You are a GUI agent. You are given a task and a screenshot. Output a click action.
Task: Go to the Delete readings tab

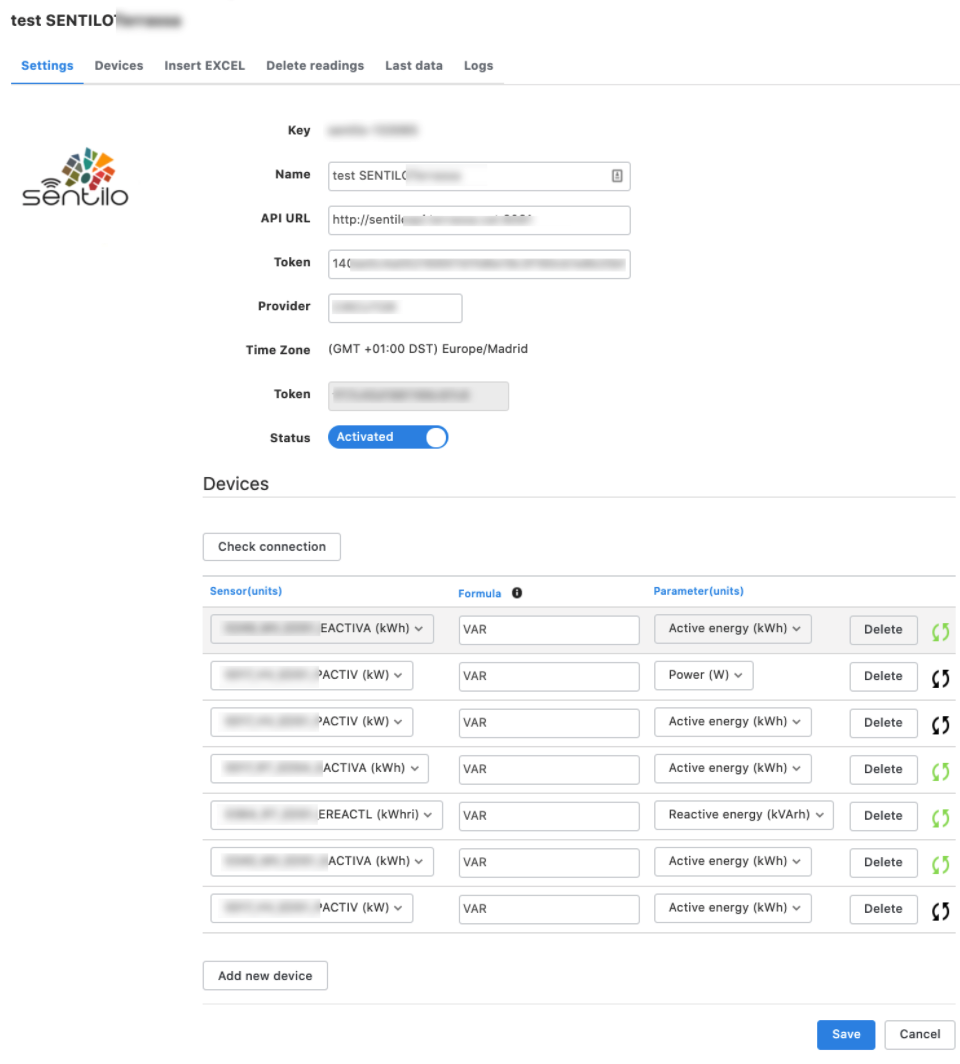tap(315, 66)
